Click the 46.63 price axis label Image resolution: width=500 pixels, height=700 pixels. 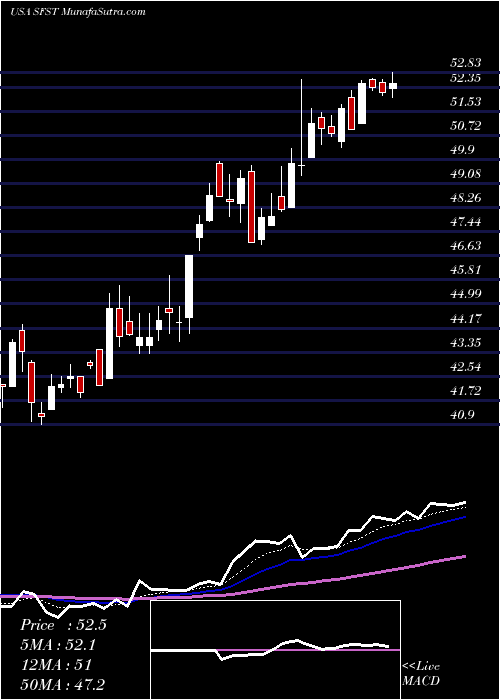(x=465, y=247)
